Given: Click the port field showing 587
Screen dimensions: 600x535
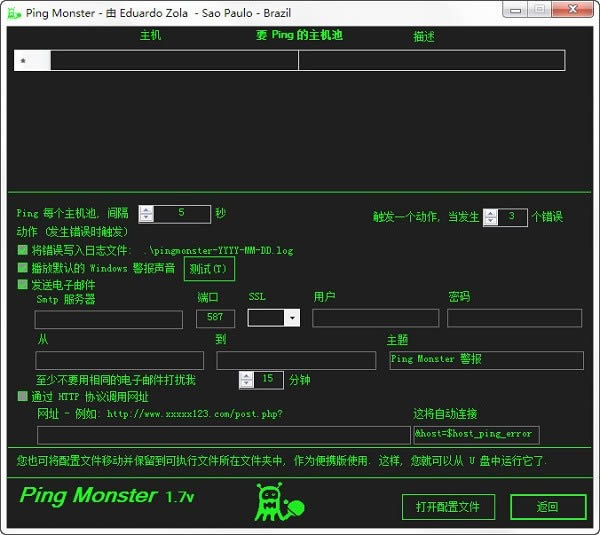Looking at the screenshot, I should [215, 318].
